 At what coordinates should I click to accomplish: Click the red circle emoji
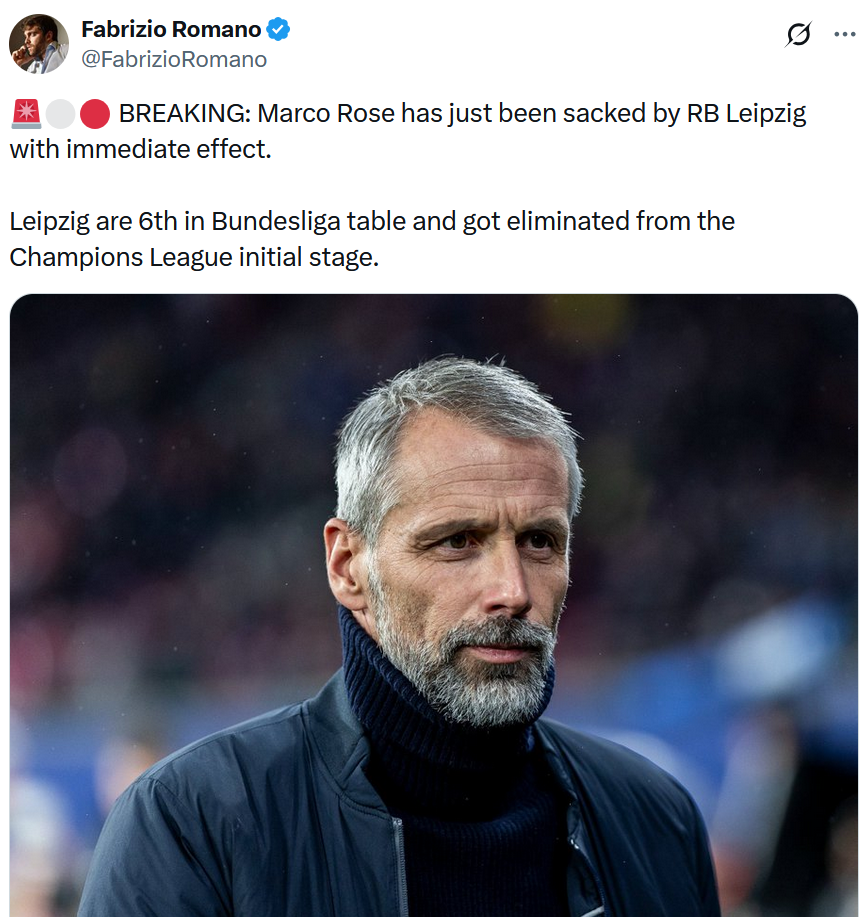click(94, 114)
